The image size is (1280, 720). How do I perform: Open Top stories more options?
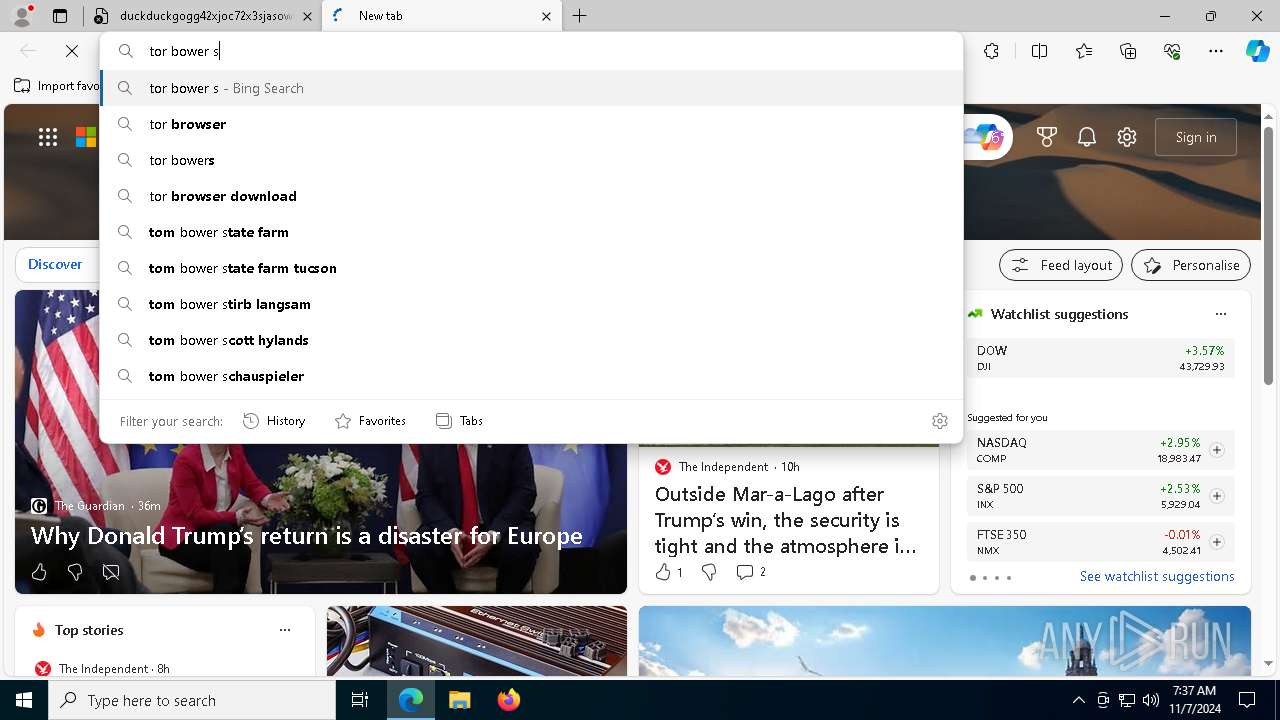click(x=285, y=630)
